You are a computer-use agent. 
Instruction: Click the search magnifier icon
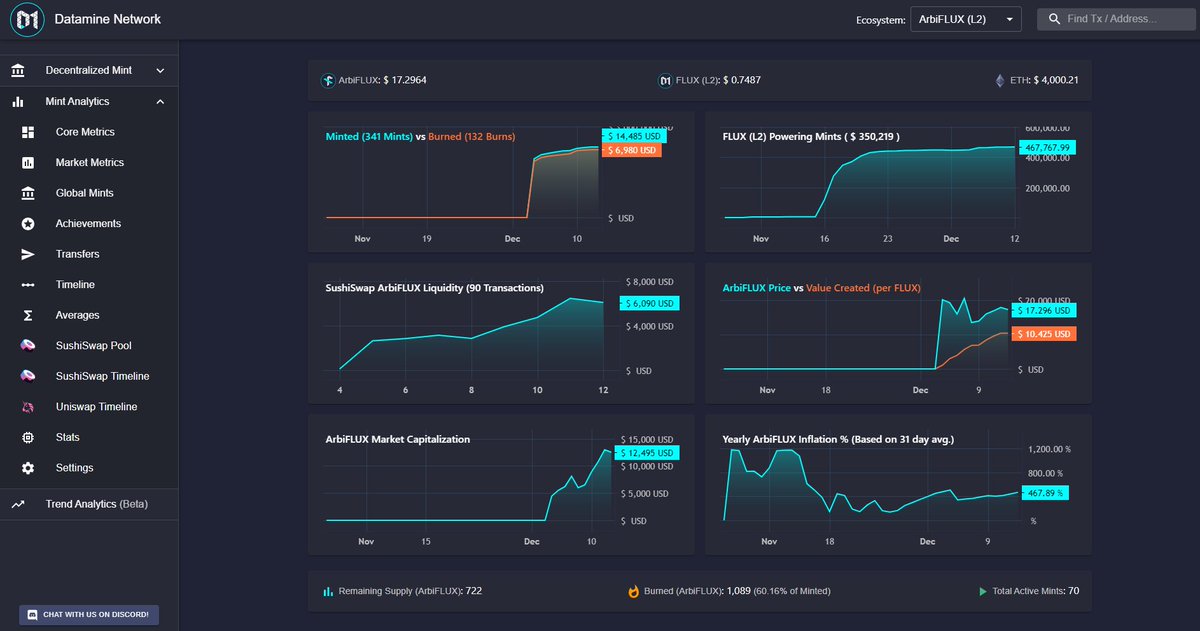tap(1055, 19)
